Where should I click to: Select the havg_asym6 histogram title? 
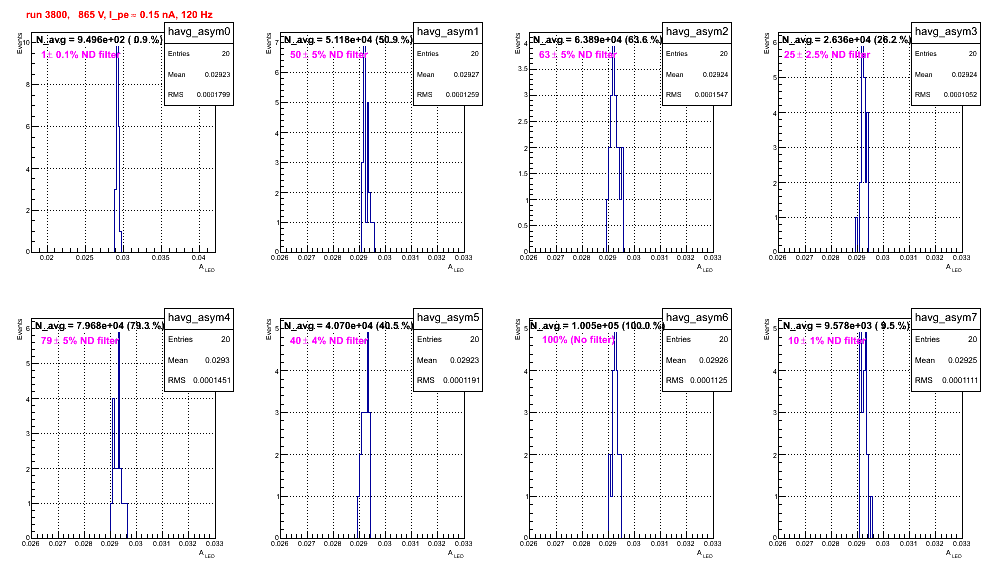click(x=697, y=317)
